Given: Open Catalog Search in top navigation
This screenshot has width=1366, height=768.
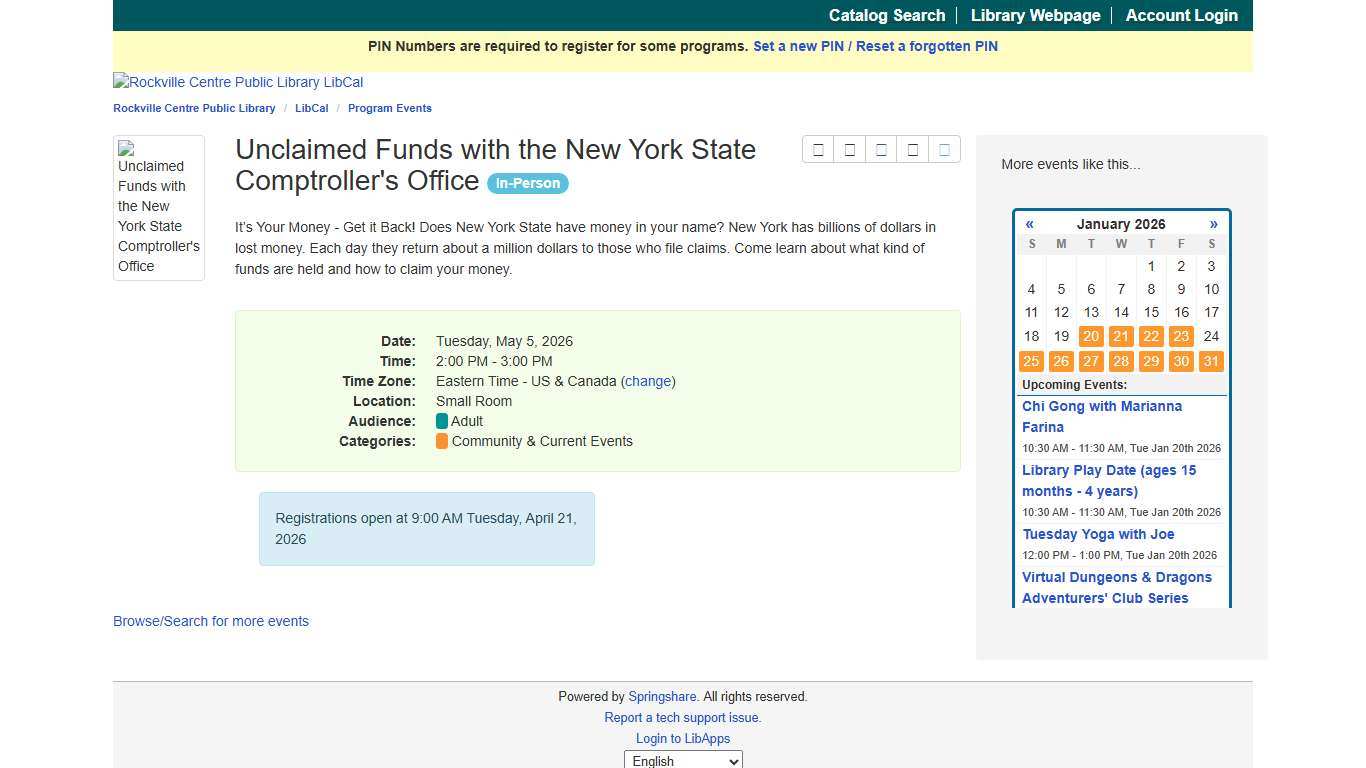Looking at the screenshot, I should tap(886, 15).
